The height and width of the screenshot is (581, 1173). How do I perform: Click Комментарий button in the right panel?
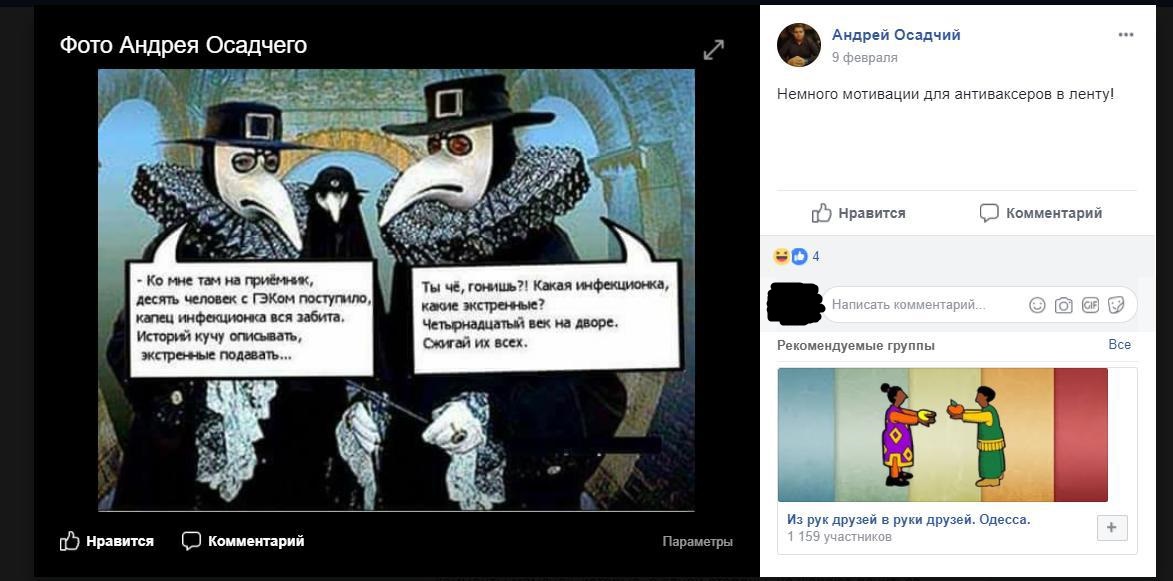[x=1041, y=213]
